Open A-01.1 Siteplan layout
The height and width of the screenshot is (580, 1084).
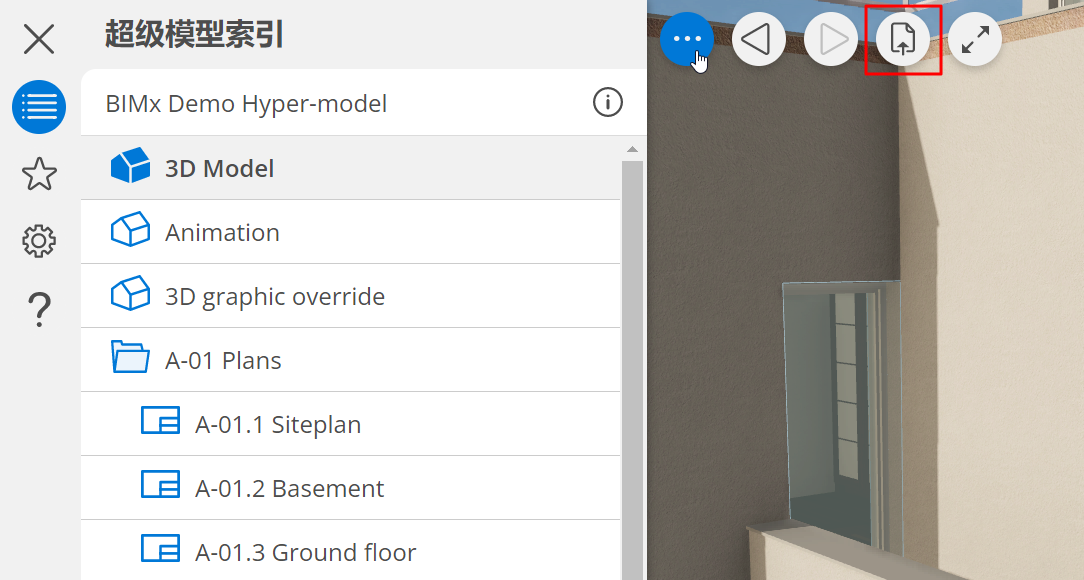(x=351, y=424)
